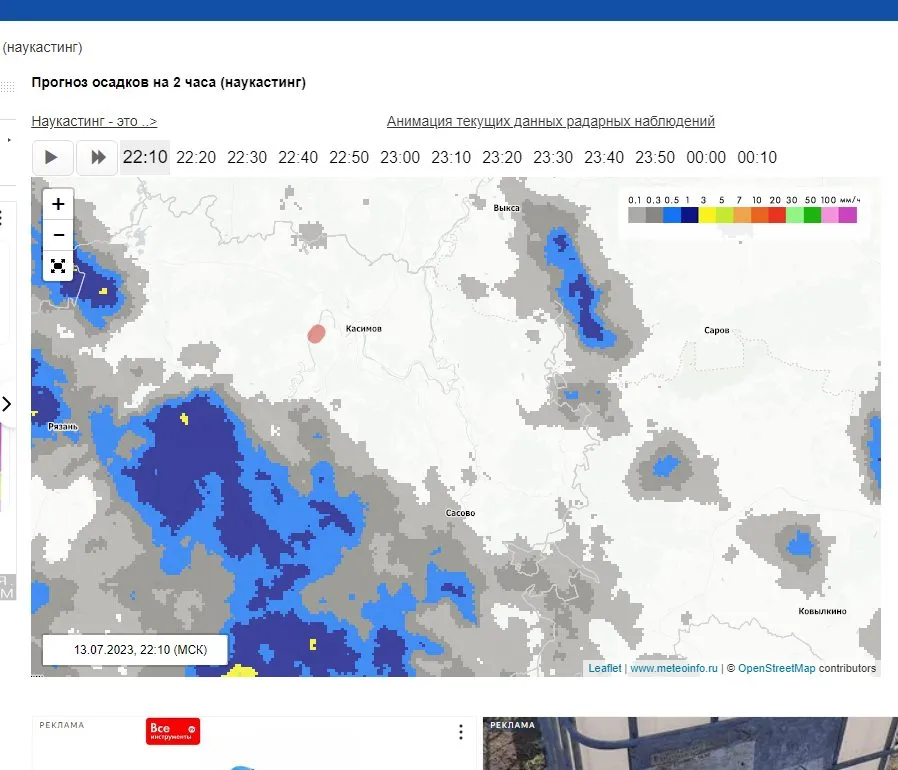This screenshot has height=770, width=898.
Task: Click the Все инструменты ad logo
Action: (173, 731)
